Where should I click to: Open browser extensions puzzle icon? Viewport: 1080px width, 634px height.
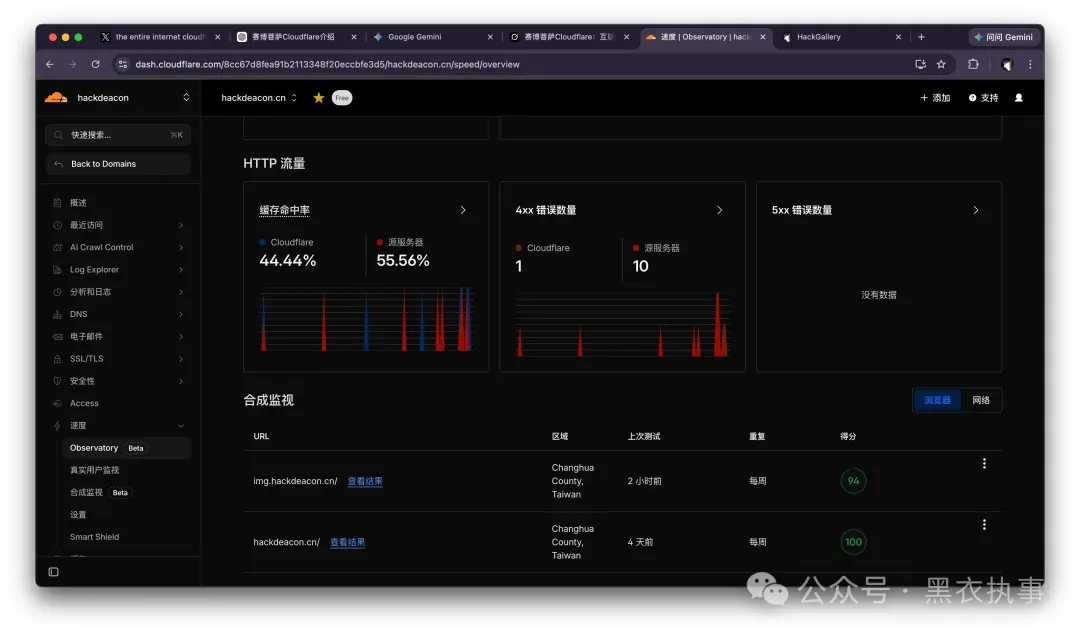click(x=973, y=64)
